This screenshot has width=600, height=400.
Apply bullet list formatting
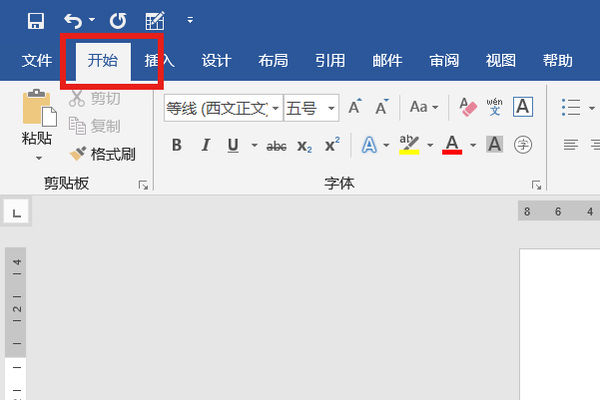click(571, 107)
